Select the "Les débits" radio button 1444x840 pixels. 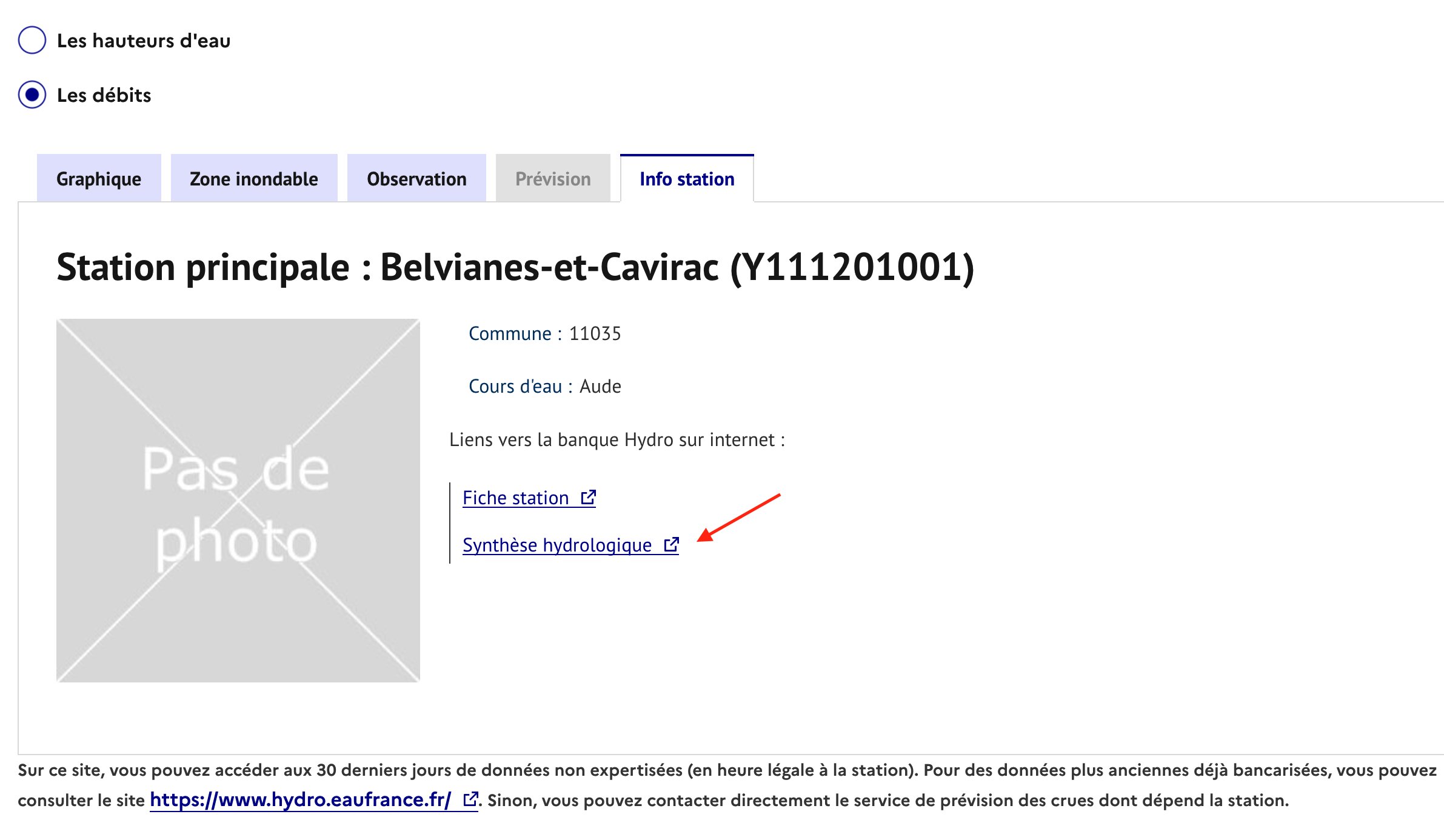(x=32, y=95)
